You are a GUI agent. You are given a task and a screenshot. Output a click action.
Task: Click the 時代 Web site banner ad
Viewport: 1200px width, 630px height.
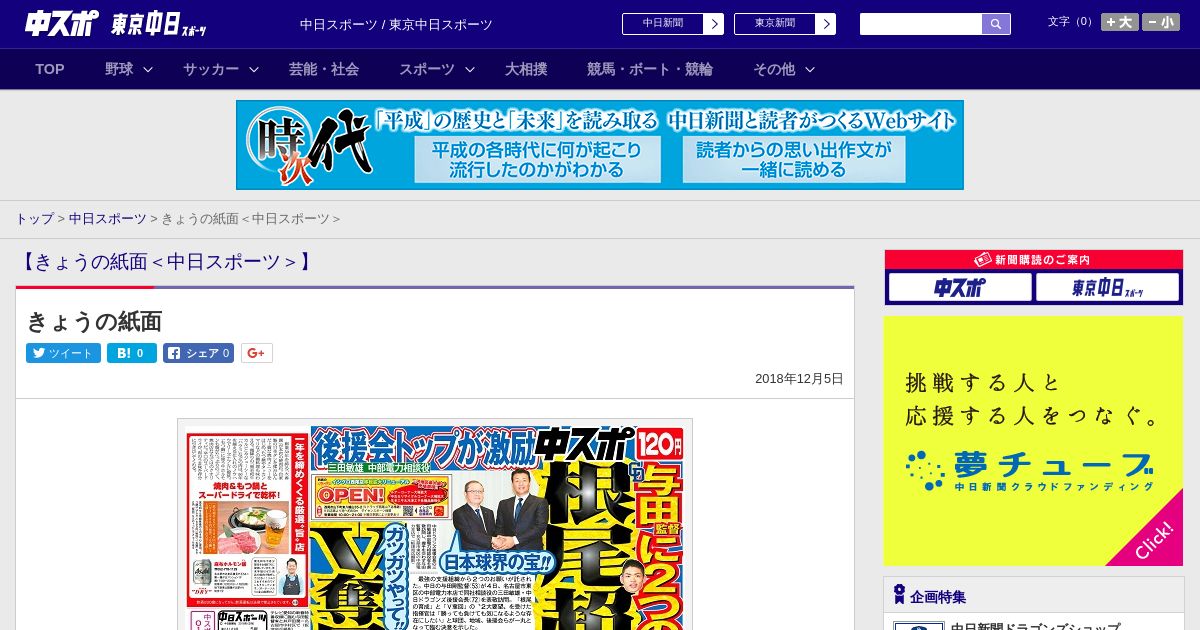click(600, 145)
